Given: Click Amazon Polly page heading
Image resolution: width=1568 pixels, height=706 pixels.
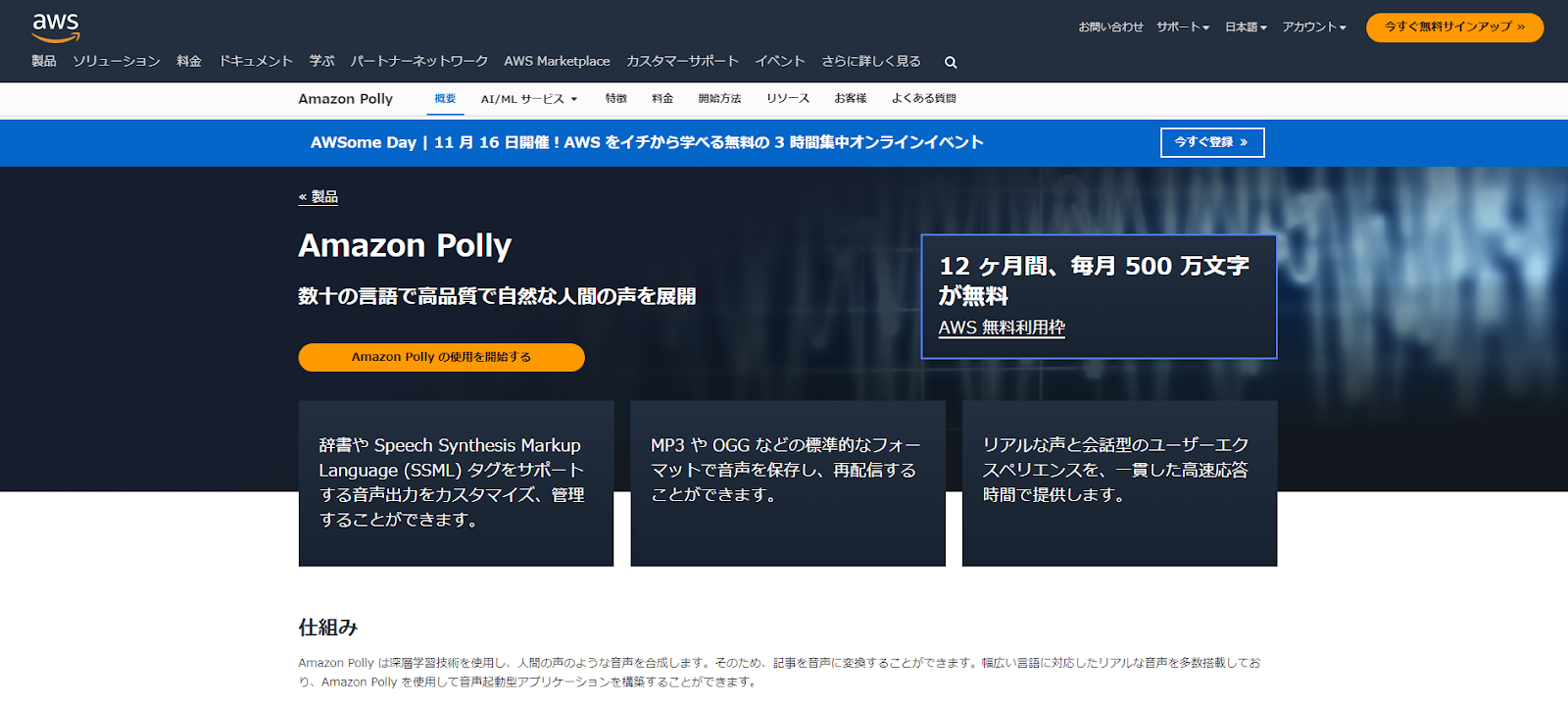Looking at the screenshot, I should coord(405,245).
